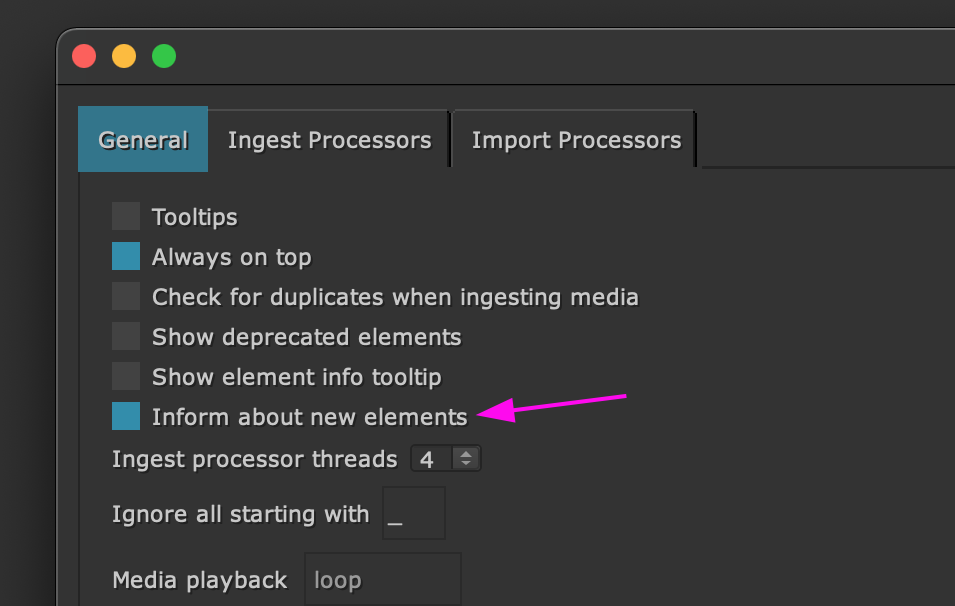
Task: Maximize the window using the green button
Action: point(164,56)
